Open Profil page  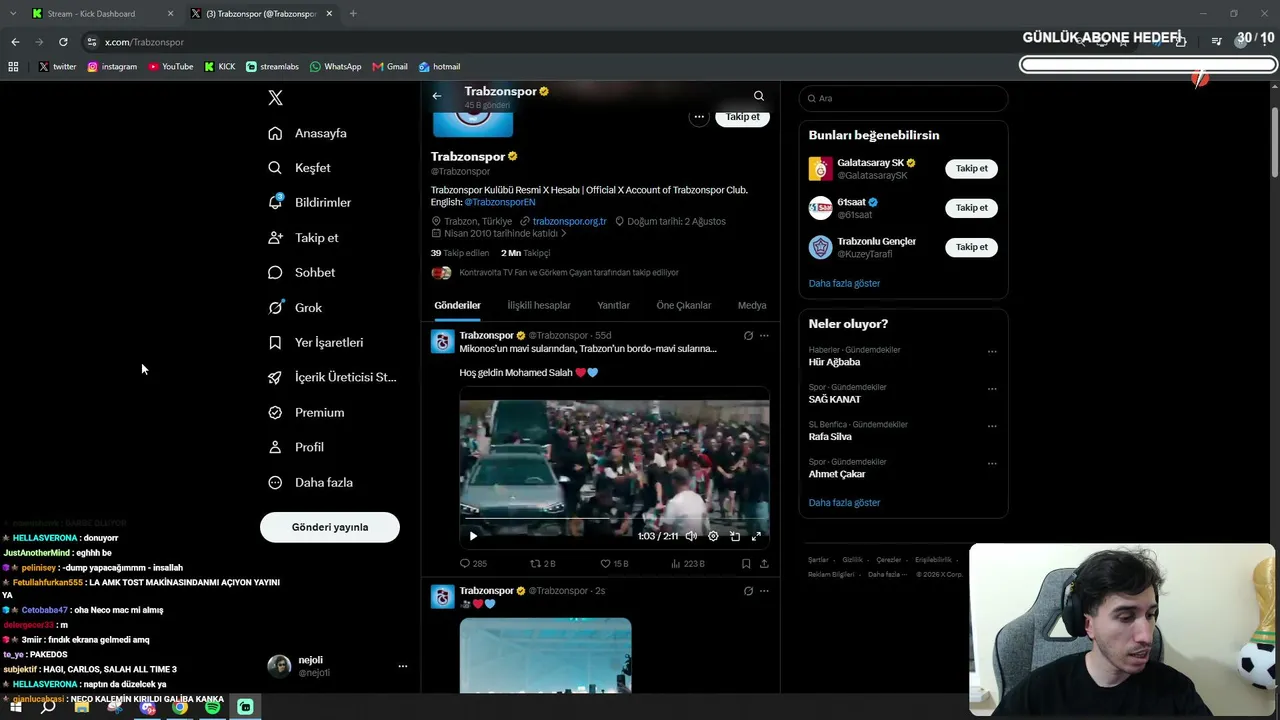[295, 447]
